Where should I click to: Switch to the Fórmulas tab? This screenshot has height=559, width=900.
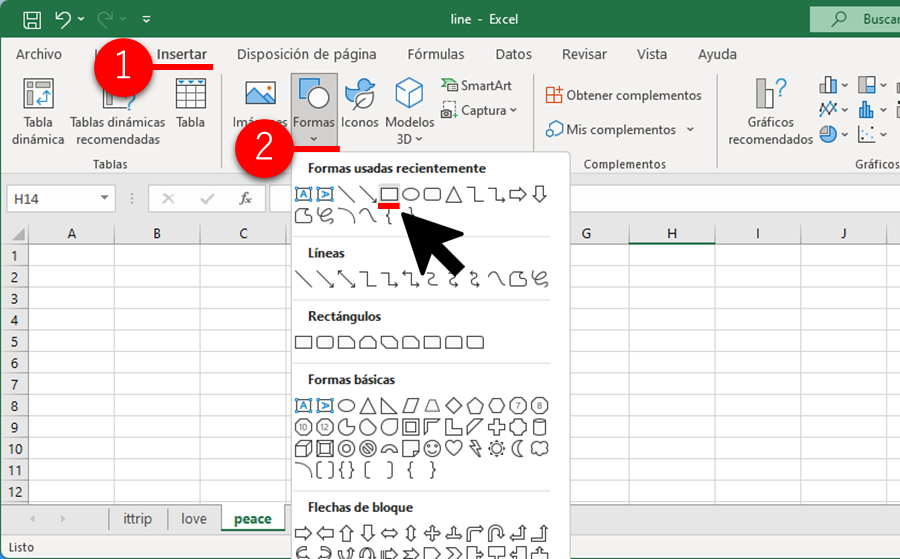pos(436,54)
